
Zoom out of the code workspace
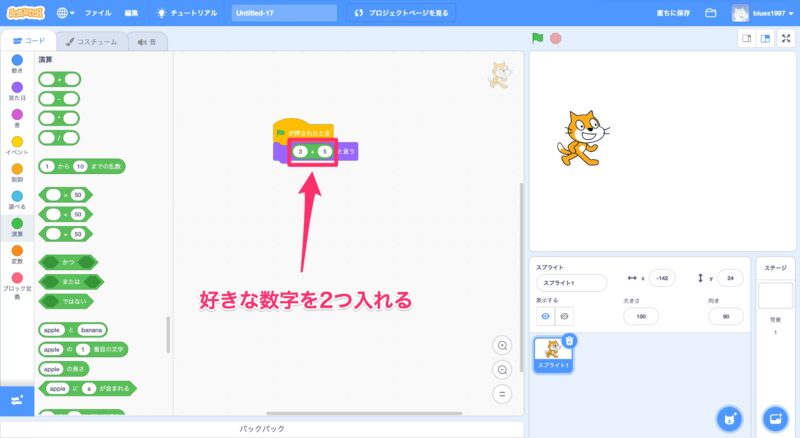pyautogui.click(x=503, y=369)
